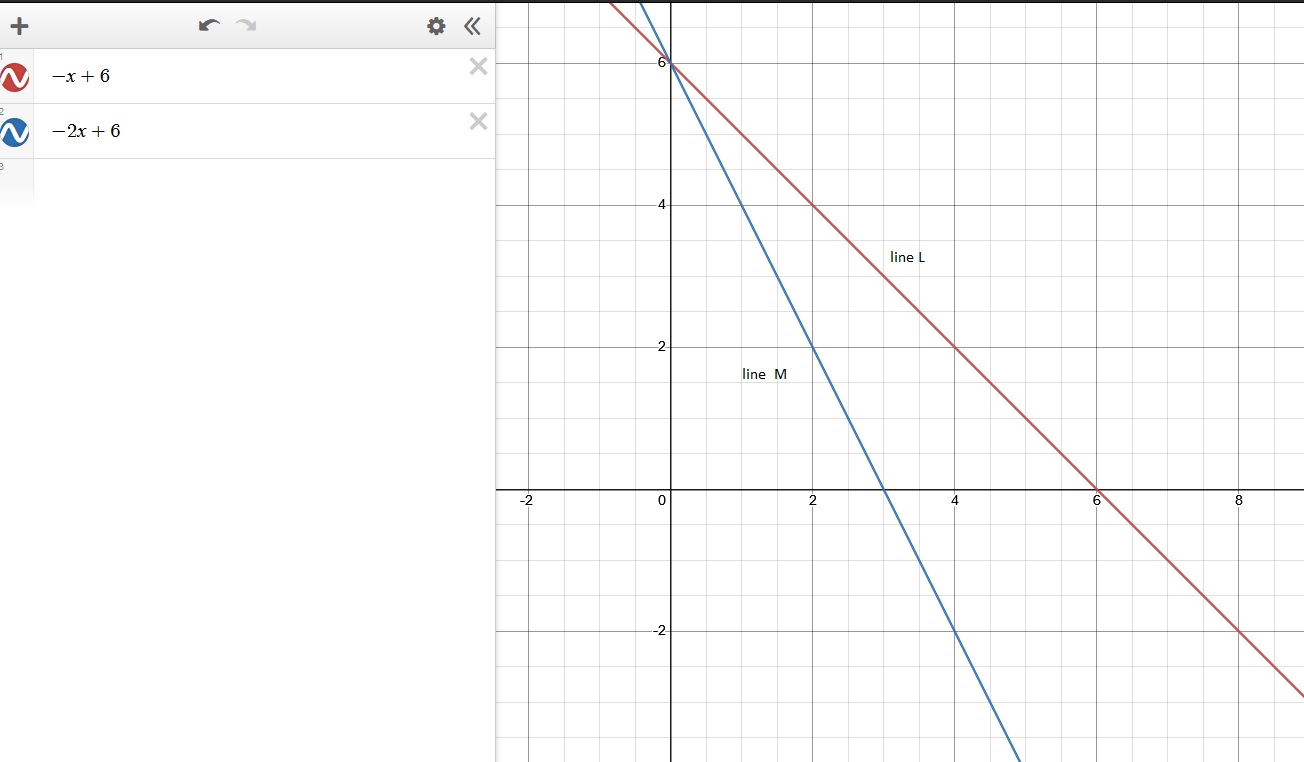Remove the -2x+6 expression
The image size is (1304, 762).
pos(478,122)
